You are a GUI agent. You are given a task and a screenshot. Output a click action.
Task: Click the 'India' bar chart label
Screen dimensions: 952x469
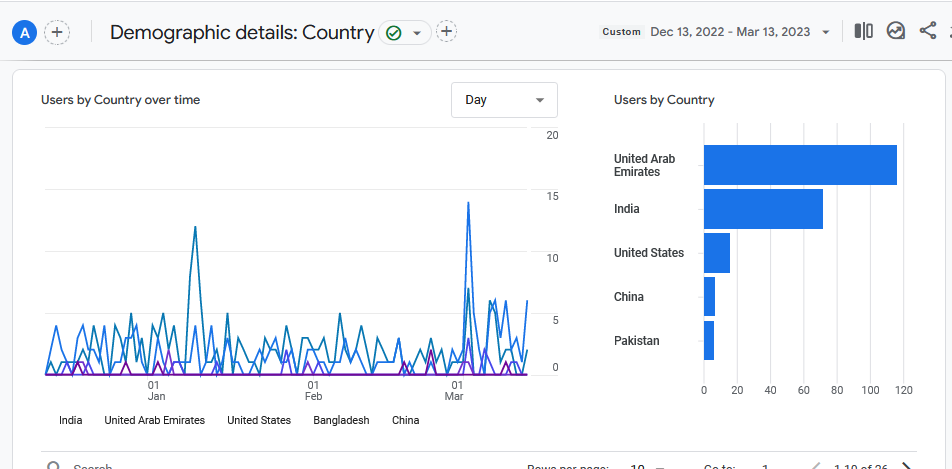627,209
